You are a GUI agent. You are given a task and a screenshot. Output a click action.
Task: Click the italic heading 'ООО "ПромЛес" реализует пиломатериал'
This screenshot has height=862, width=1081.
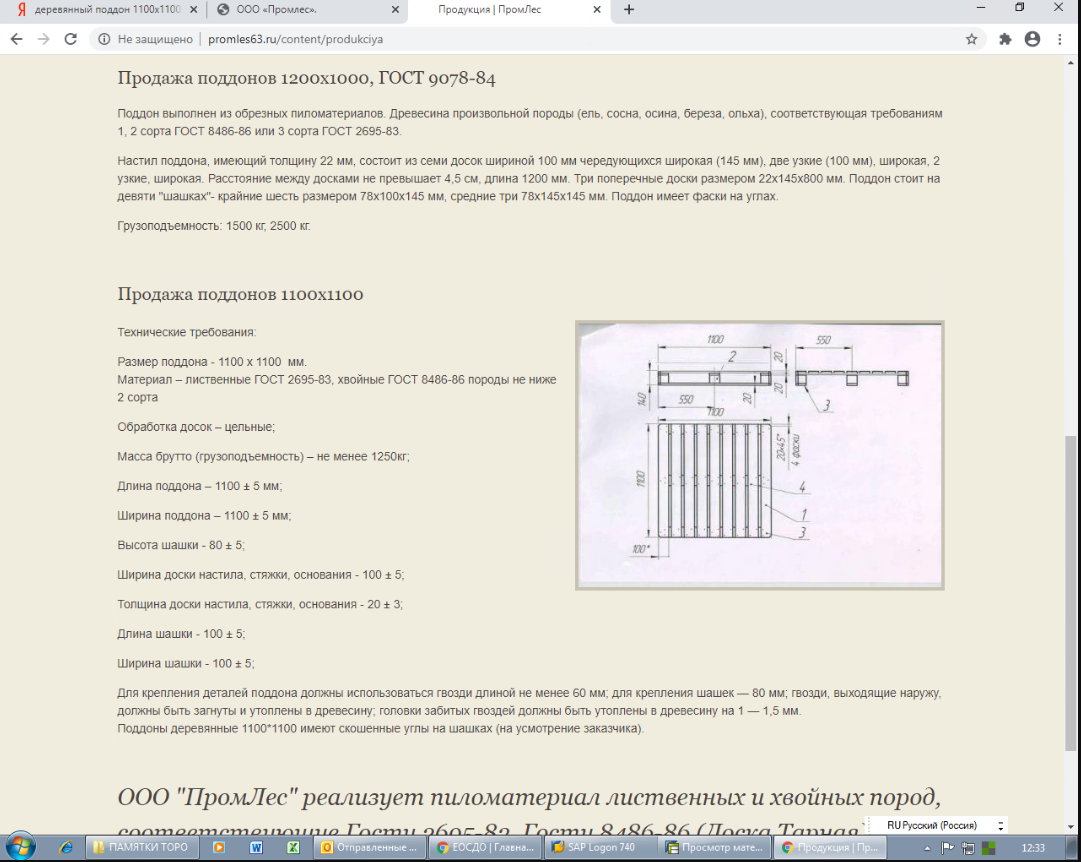pos(529,797)
